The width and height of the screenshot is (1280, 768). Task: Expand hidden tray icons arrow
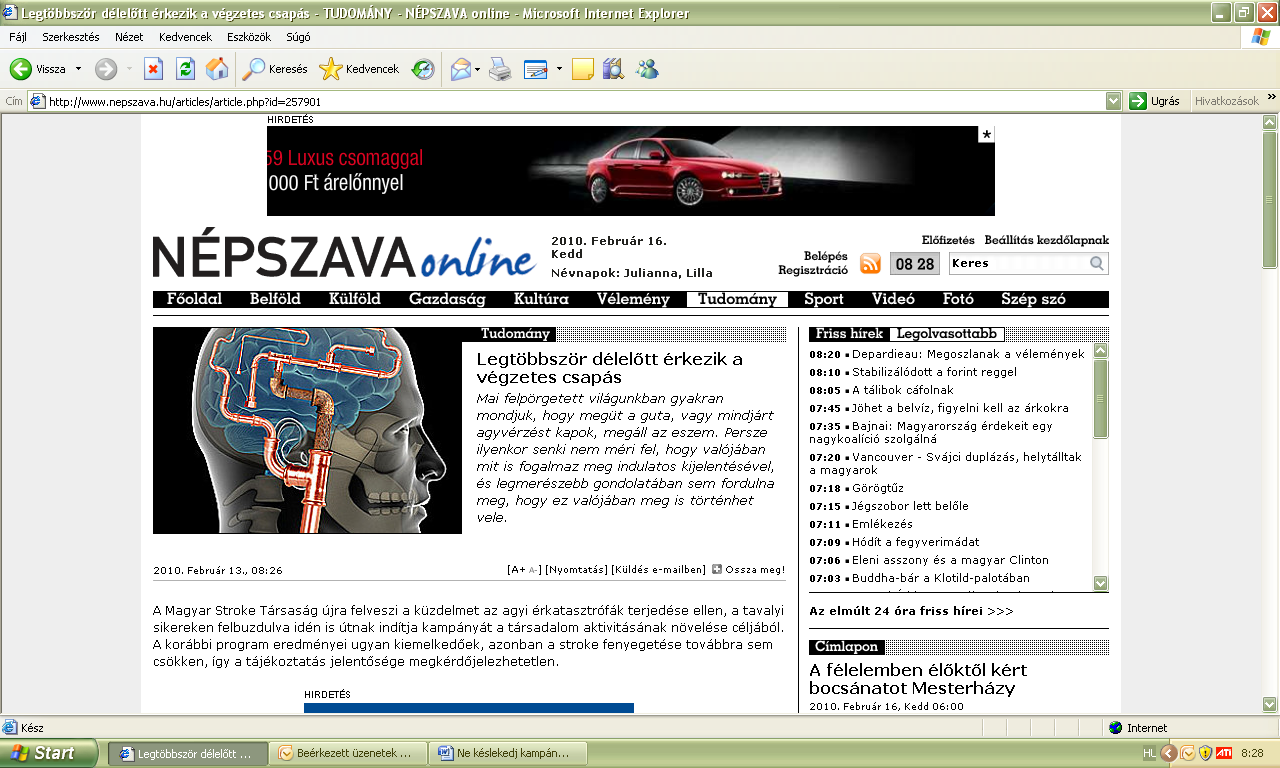pyautogui.click(x=1168, y=753)
